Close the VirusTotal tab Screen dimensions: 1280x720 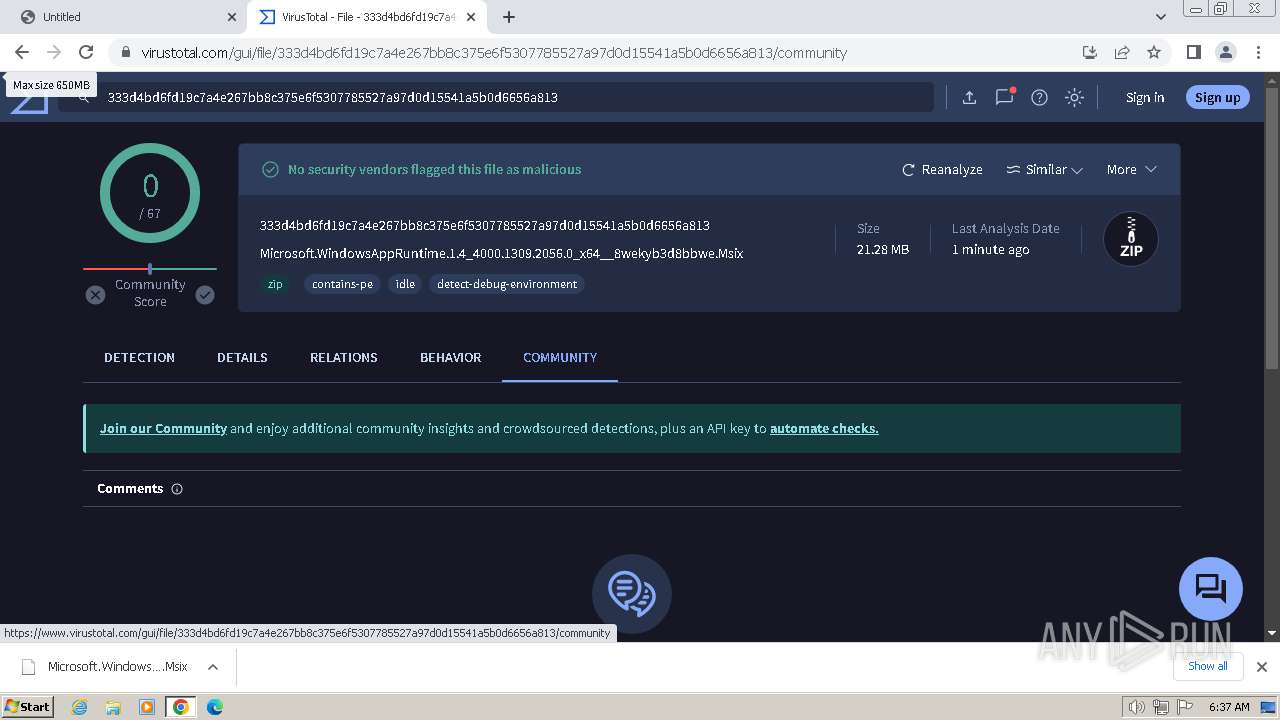(x=473, y=17)
